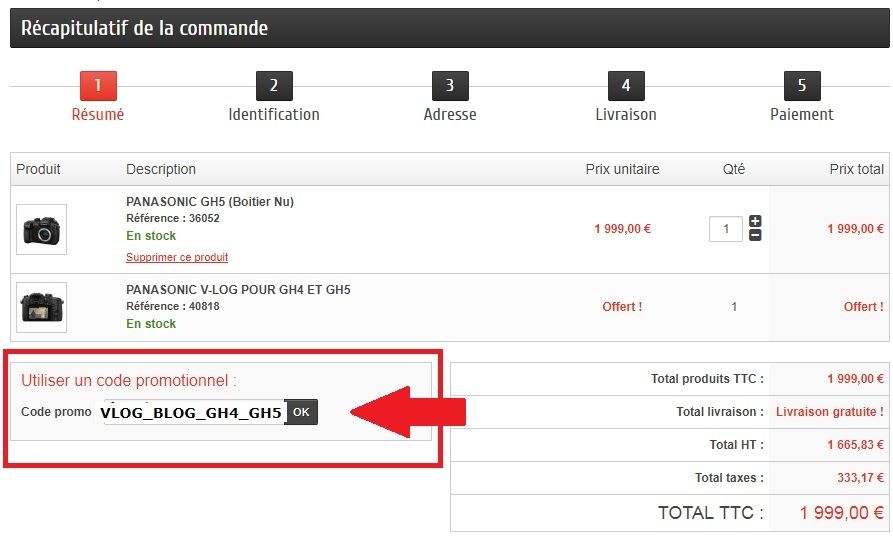The width and height of the screenshot is (893, 538).
Task: Click the V-LOG unit price Offert !
Action: click(x=622, y=307)
